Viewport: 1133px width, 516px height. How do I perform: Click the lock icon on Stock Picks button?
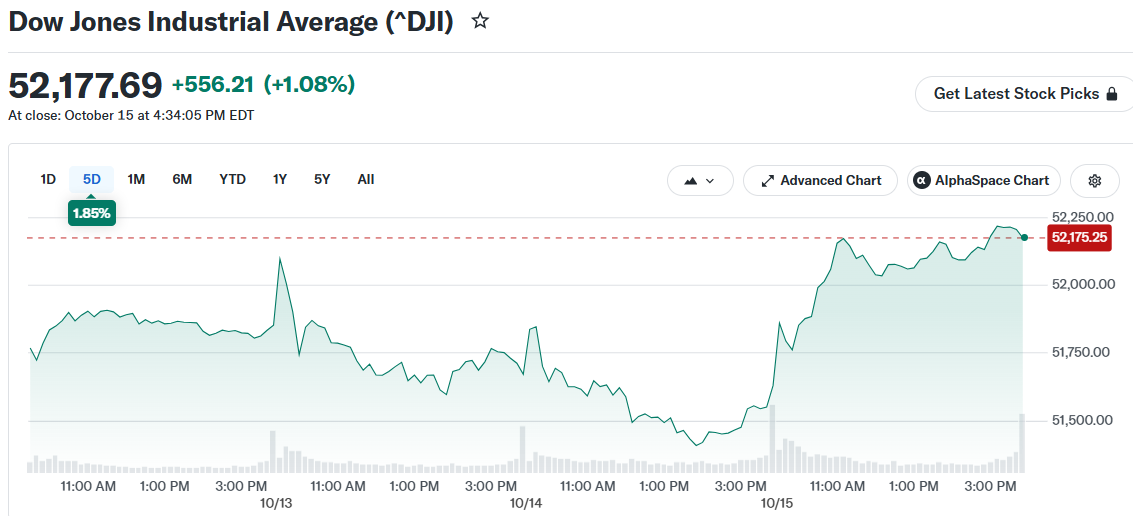1113,94
